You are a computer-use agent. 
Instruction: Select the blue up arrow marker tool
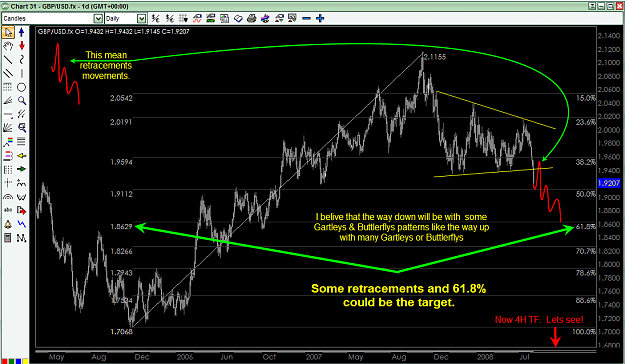(x=22, y=32)
